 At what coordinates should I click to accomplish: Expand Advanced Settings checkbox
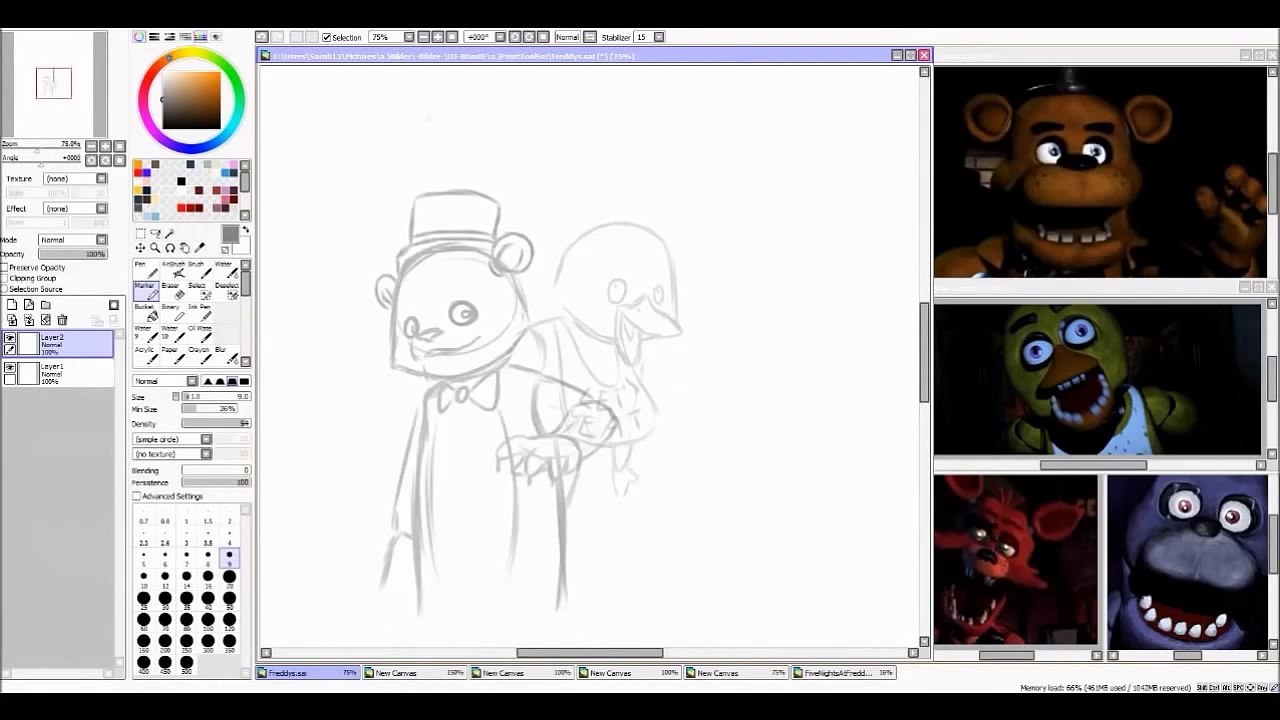pos(136,496)
